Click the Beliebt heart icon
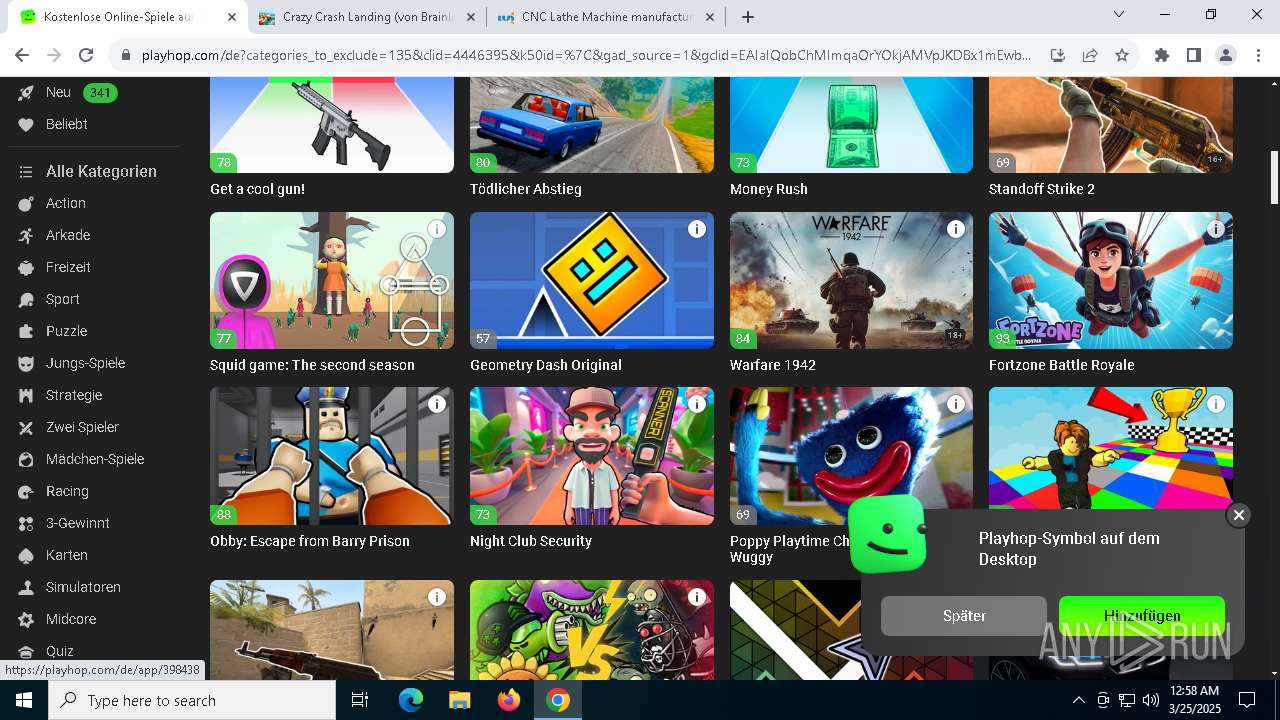 coord(26,124)
